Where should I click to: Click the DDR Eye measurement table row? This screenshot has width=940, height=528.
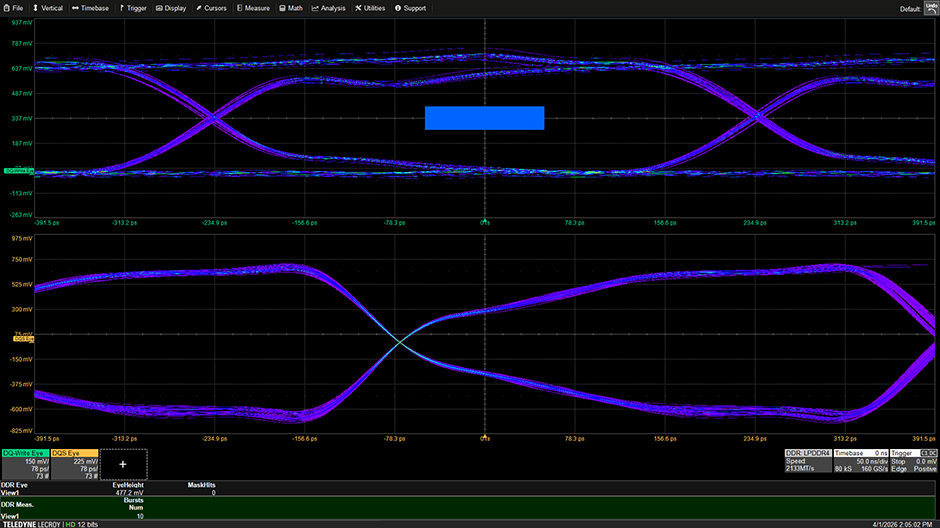point(120,489)
